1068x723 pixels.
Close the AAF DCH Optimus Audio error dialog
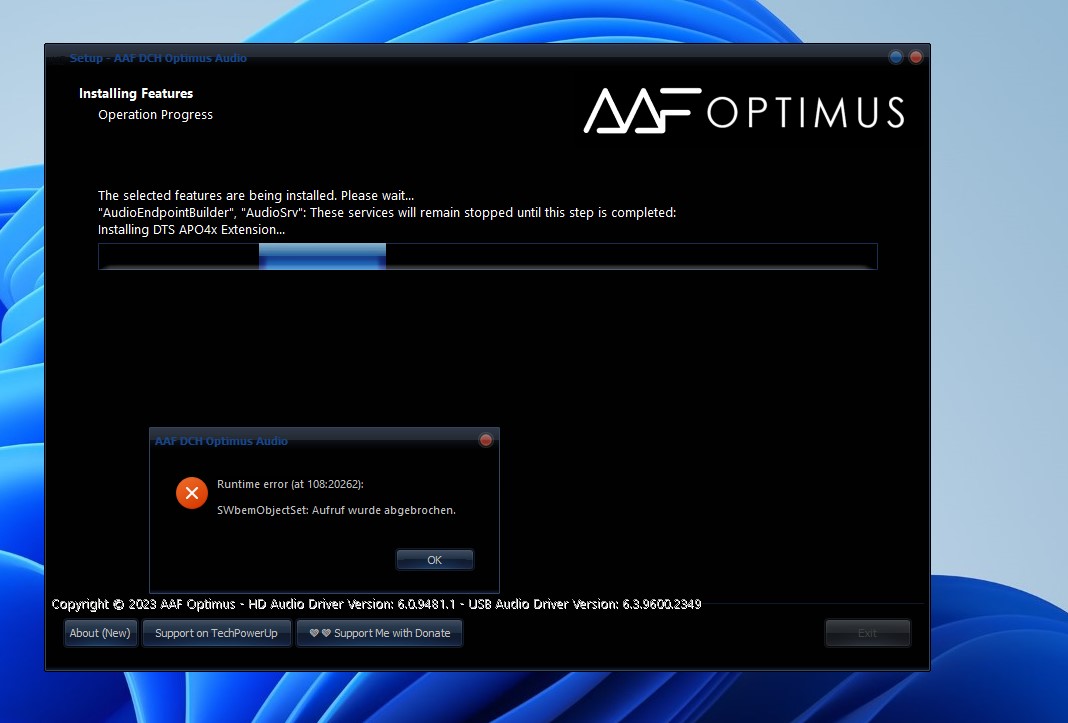486,440
